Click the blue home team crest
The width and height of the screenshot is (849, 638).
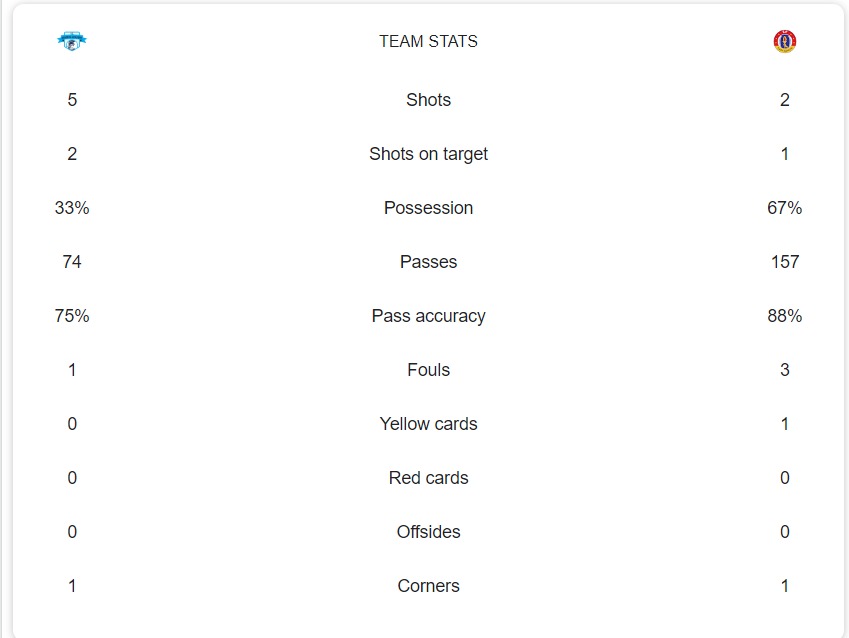72,41
